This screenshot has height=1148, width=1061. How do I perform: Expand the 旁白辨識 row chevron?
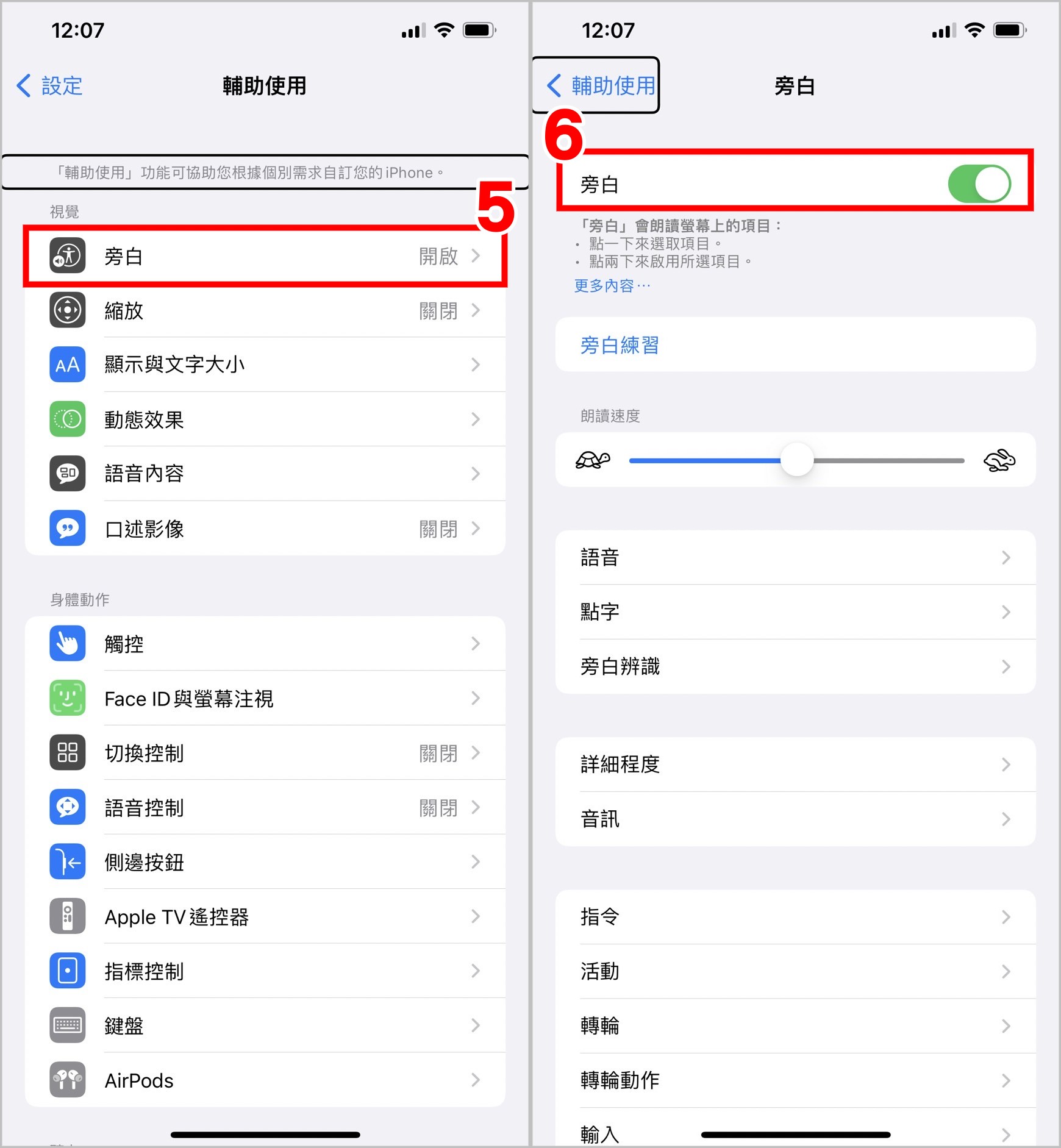tap(1006, 666)
